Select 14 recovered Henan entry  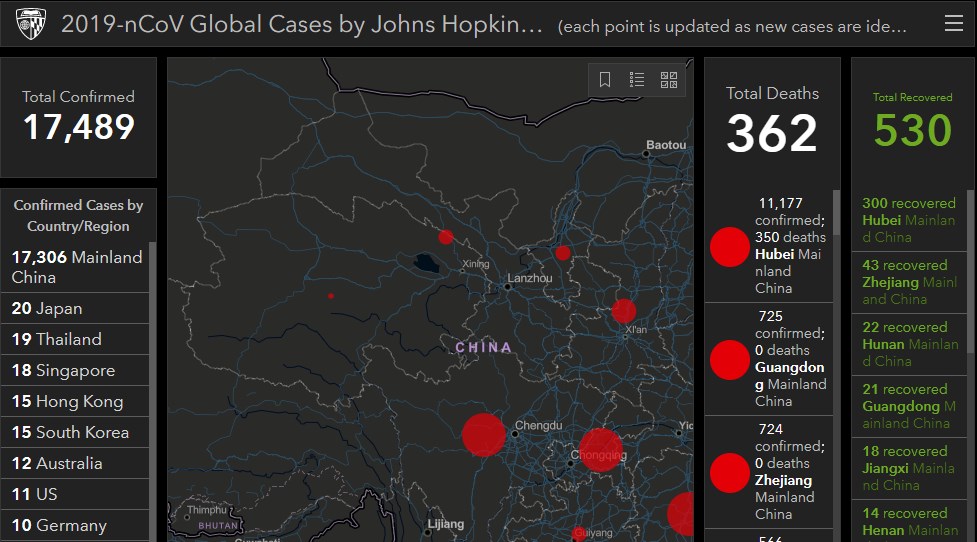(909, 521)
